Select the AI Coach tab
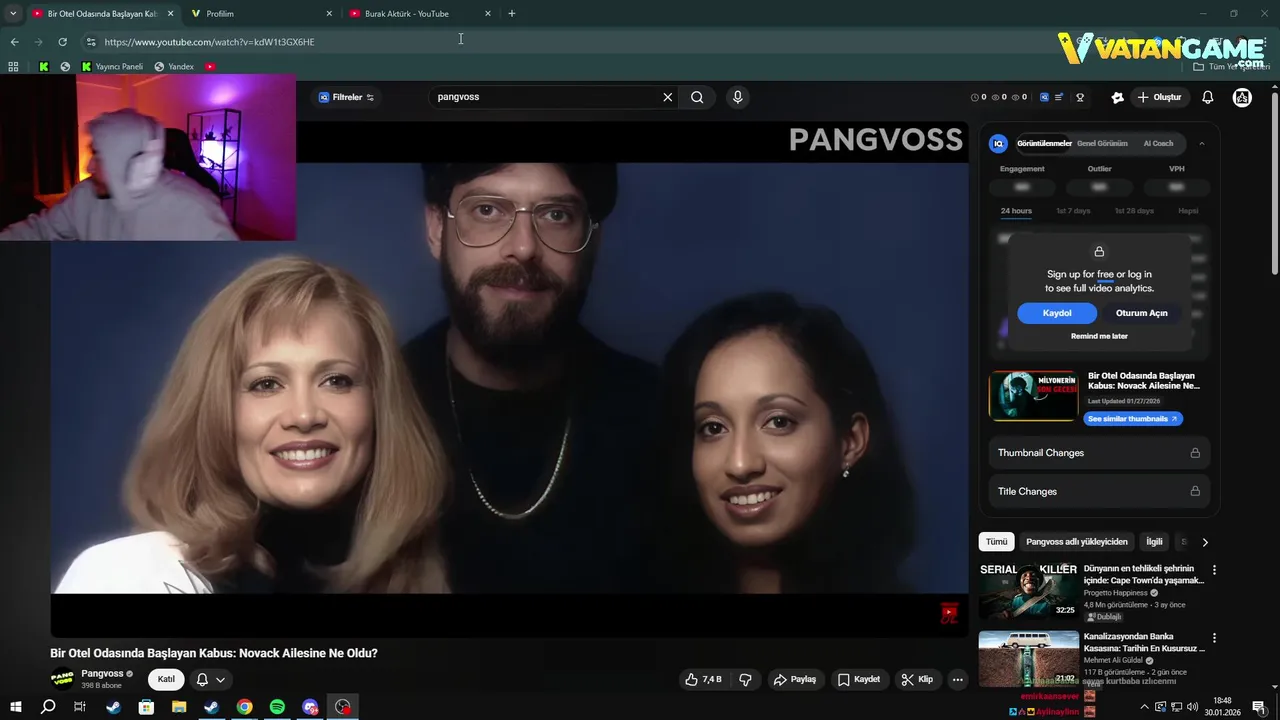 point(1158,143)
